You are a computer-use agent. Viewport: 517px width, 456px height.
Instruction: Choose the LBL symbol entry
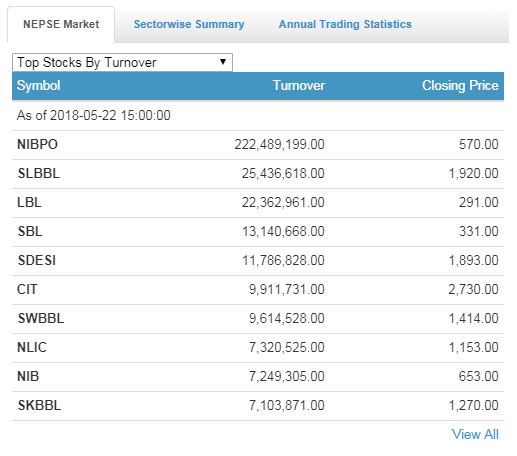click(29, 202)
